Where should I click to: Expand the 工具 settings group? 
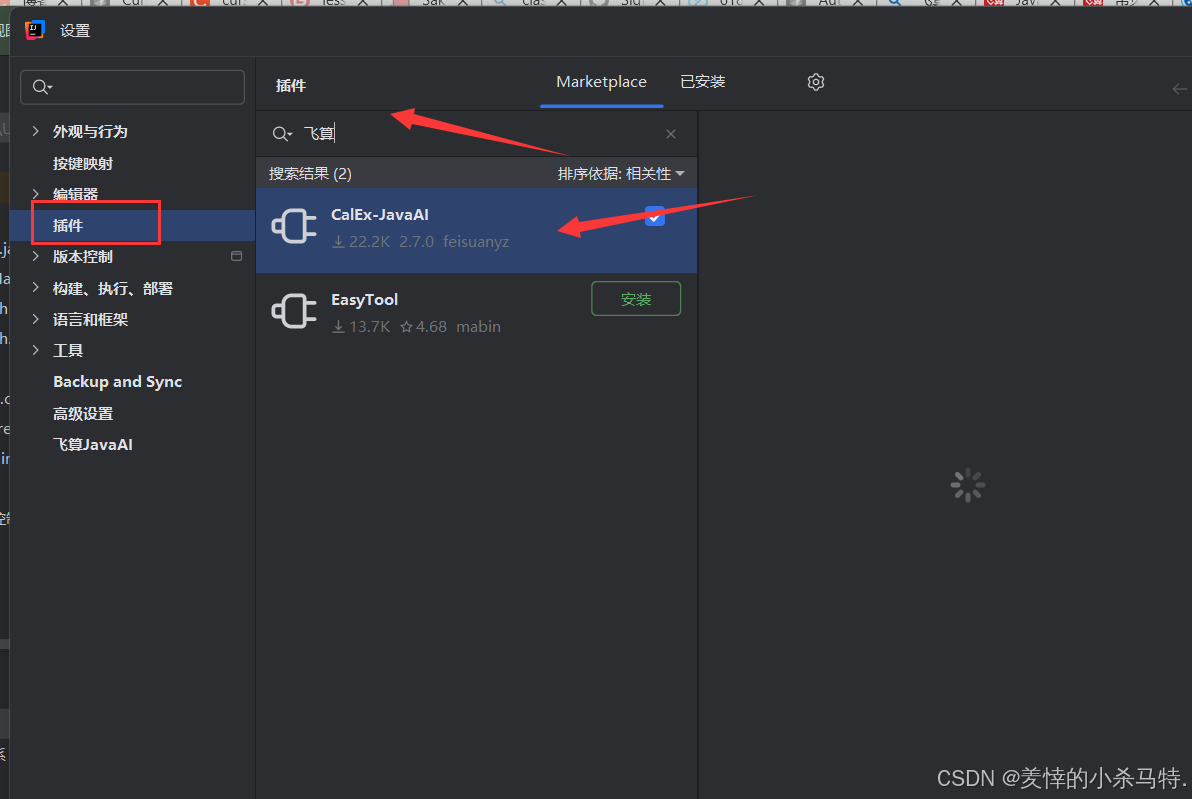(36, 350)
